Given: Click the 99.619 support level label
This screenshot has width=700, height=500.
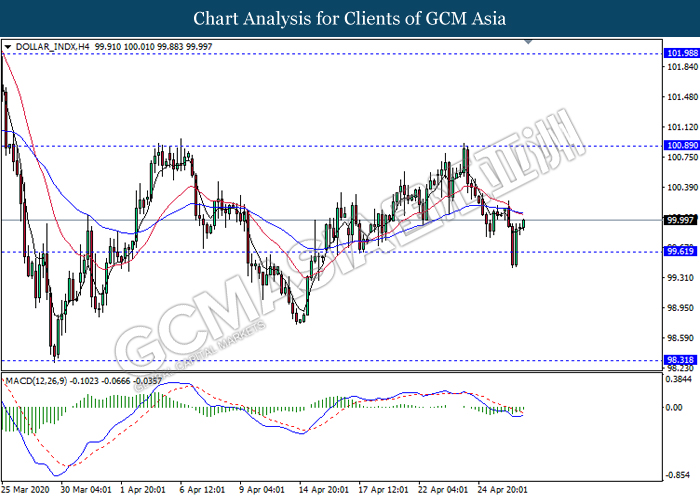Looking at the screenshot, I should coord(680,251).
